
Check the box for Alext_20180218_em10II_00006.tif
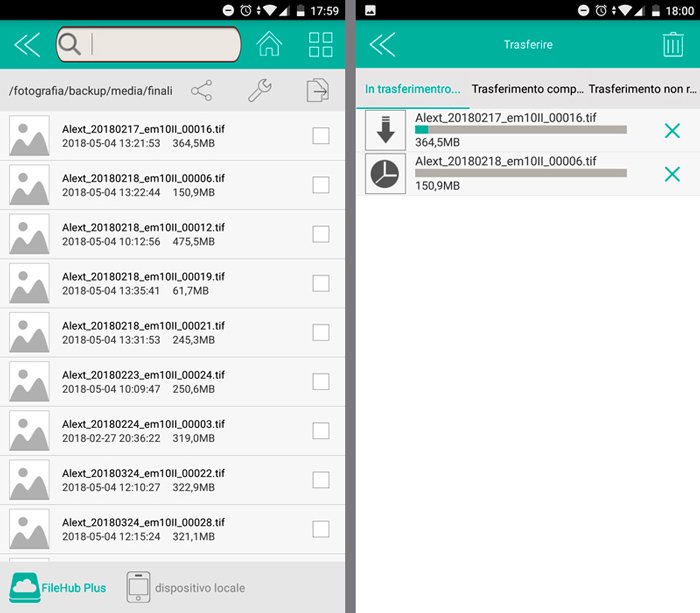click(321, 185)
